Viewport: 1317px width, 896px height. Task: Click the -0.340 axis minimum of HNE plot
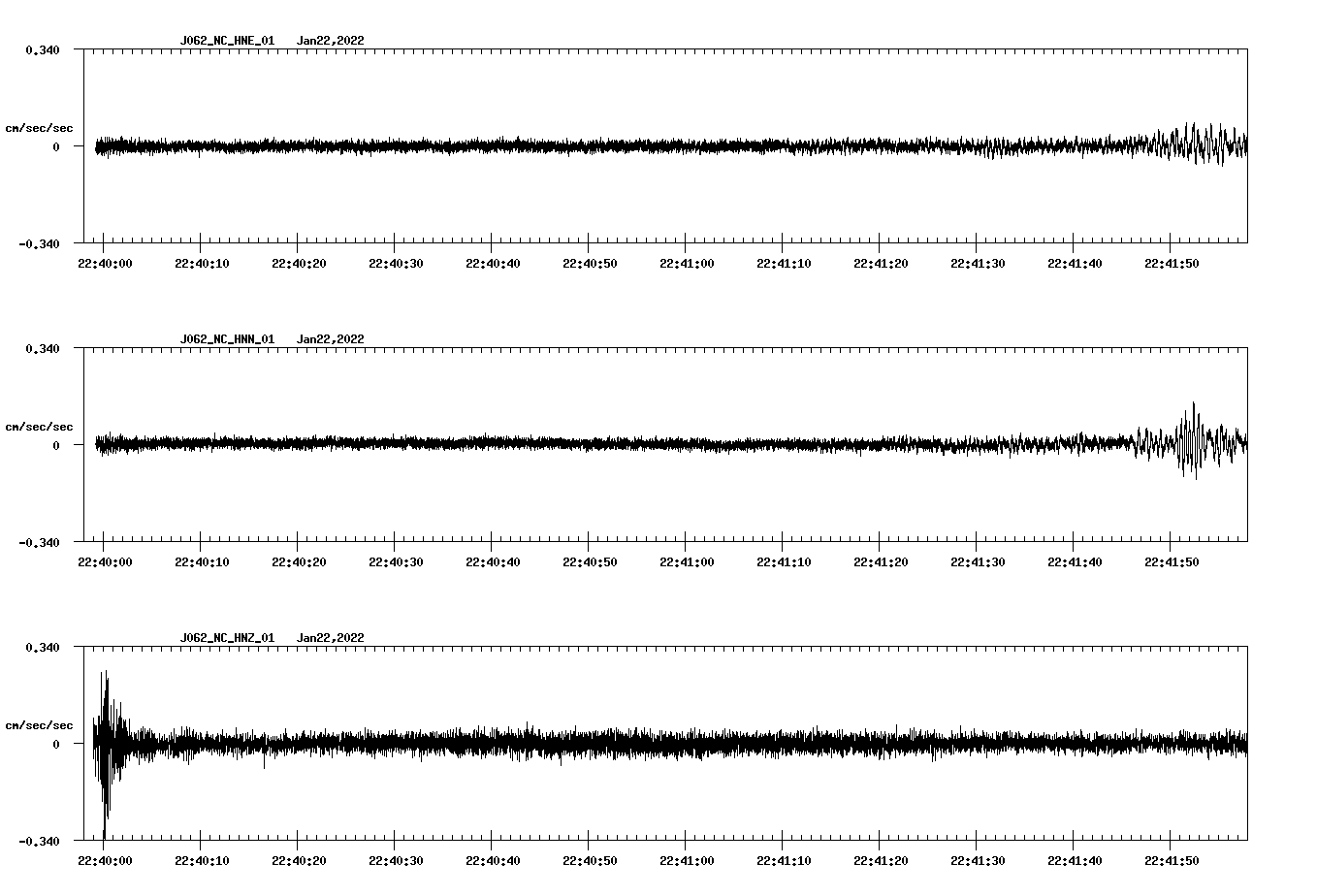tap(39, 243)
